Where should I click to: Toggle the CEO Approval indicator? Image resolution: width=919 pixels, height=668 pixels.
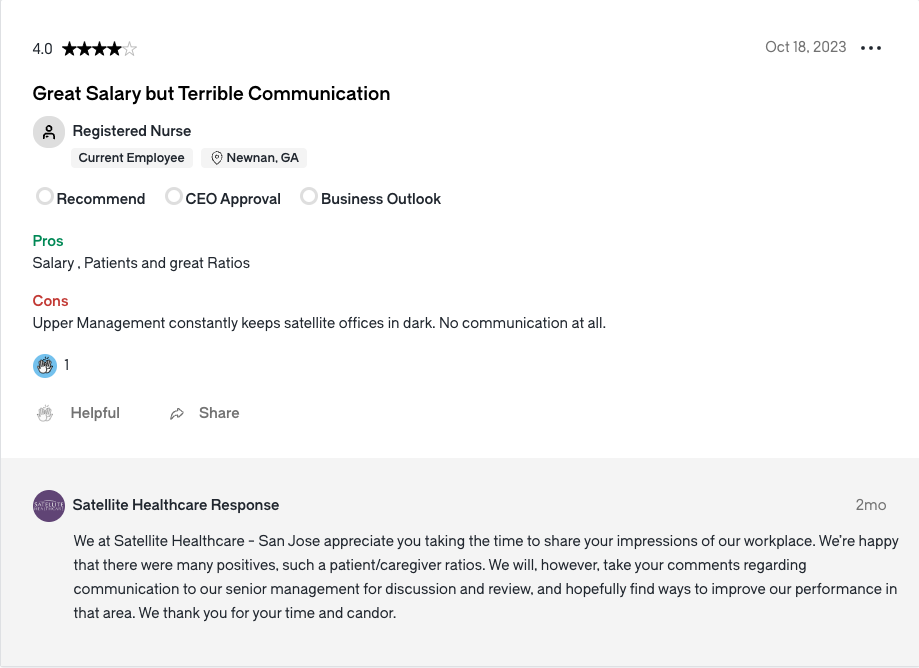(x=174, y=196)
